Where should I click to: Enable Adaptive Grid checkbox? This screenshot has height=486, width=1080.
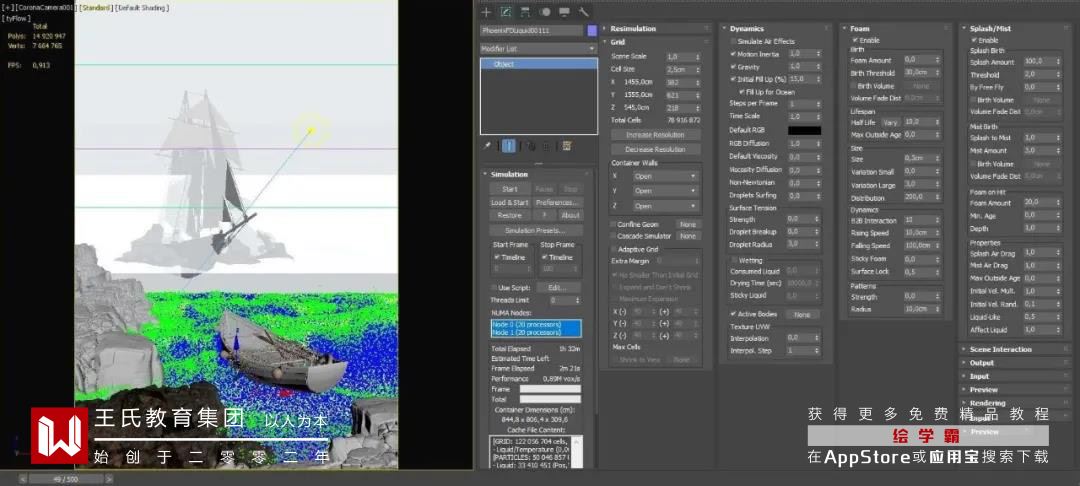pos(614,249)
